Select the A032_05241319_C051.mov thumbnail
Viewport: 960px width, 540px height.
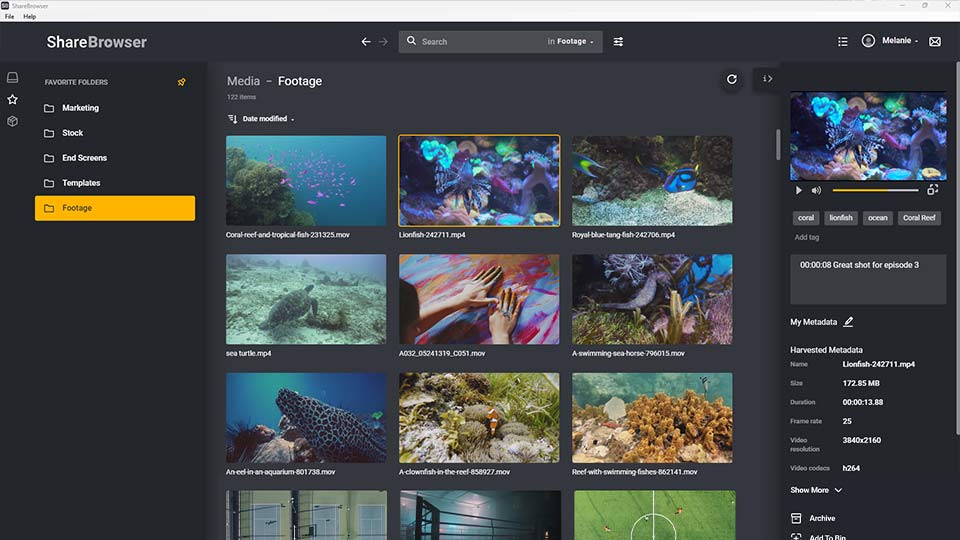pyautogui.click(x=479, y=299)
